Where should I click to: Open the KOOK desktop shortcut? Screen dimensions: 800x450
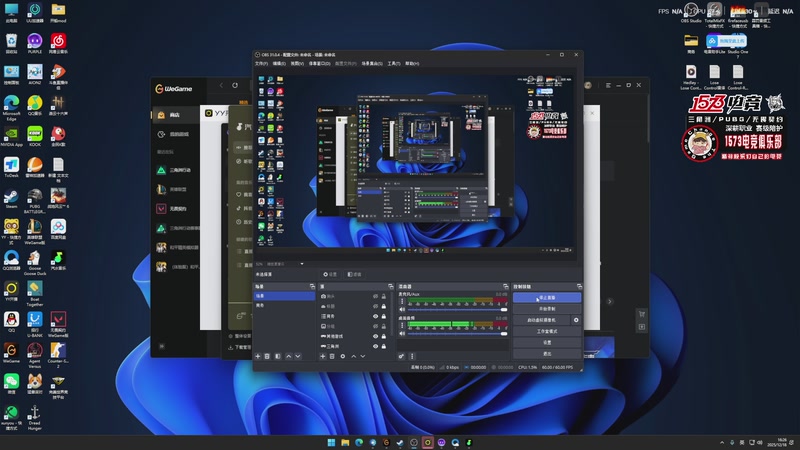35,136
